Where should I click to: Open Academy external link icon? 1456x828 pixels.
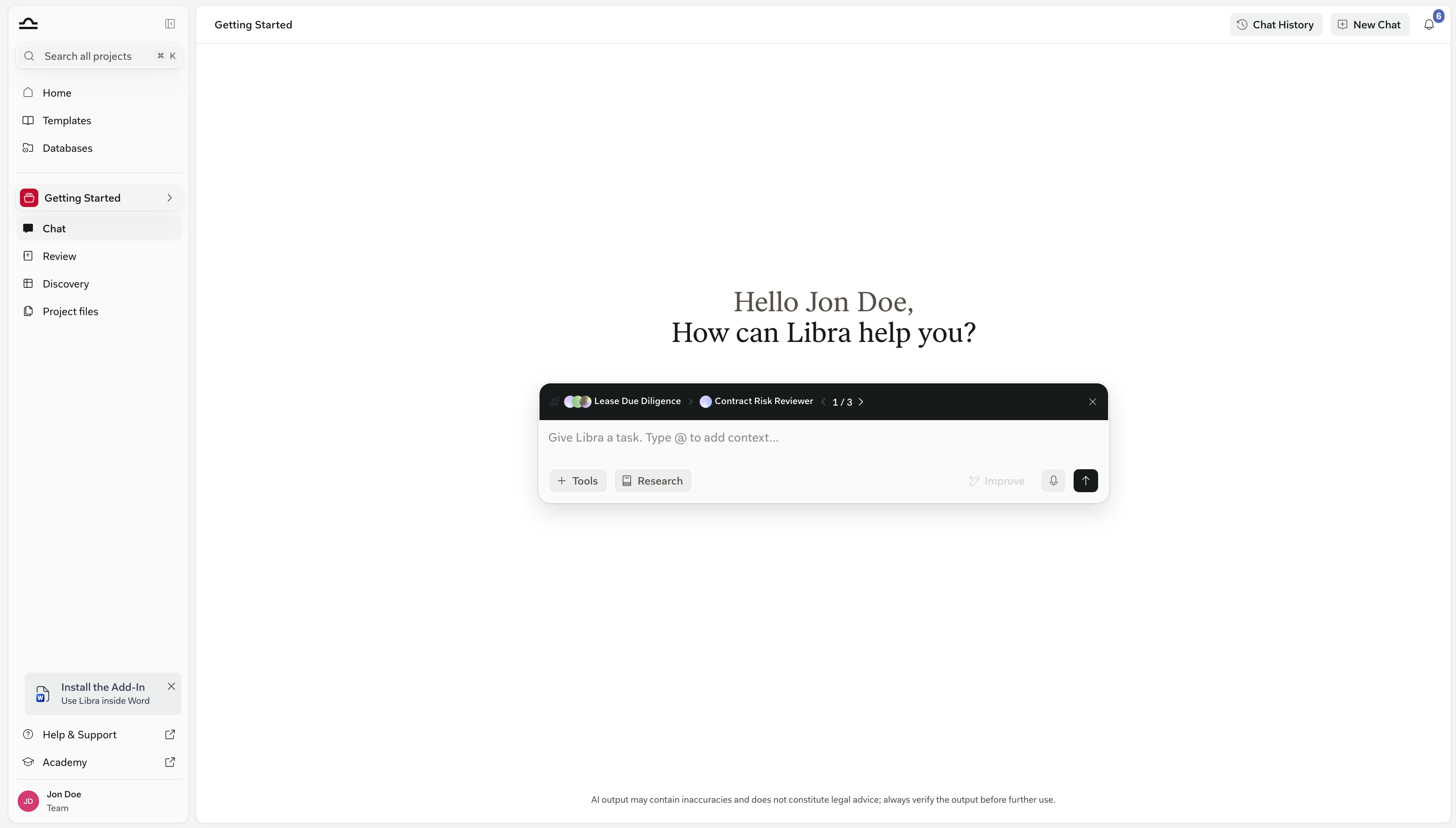[170, 762]
